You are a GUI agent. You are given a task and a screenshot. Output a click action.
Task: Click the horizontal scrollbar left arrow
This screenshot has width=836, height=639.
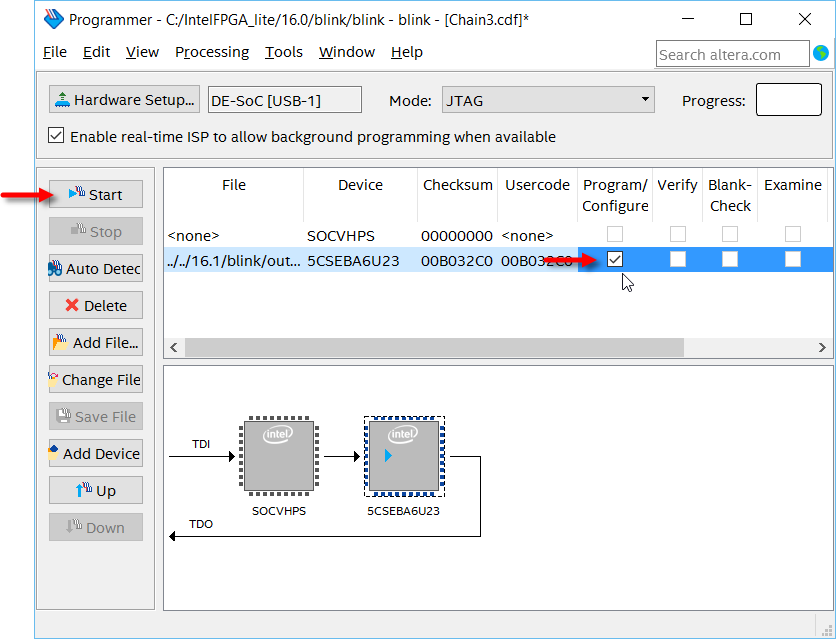click(174, 347)
